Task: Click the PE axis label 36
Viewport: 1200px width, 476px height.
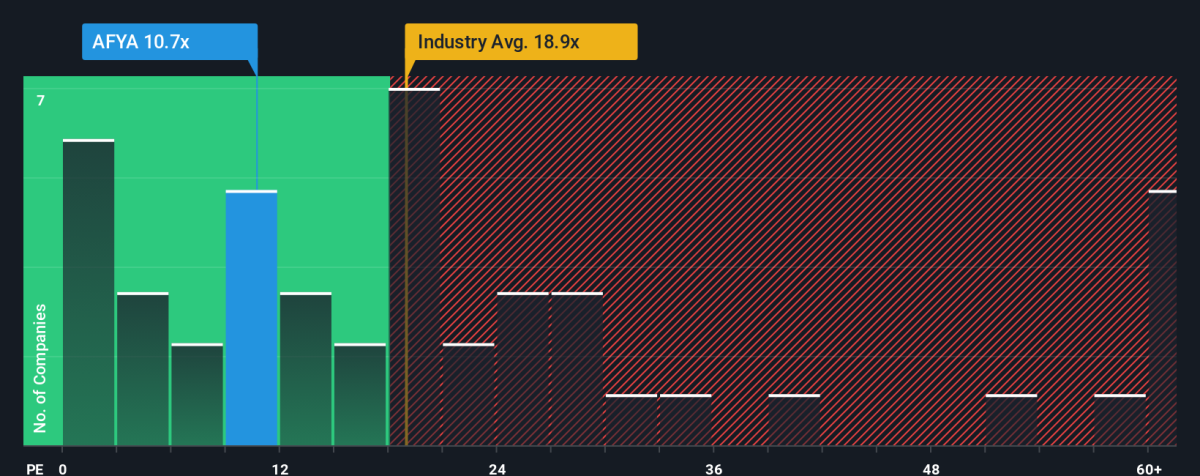Action: click(714, 469)
